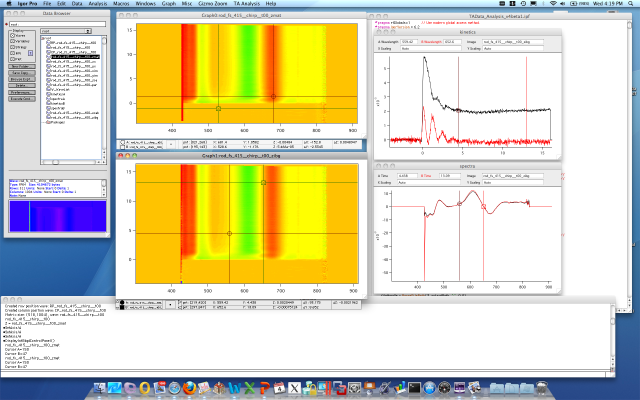Click the volume icon in the menu bar

(563, 3)
